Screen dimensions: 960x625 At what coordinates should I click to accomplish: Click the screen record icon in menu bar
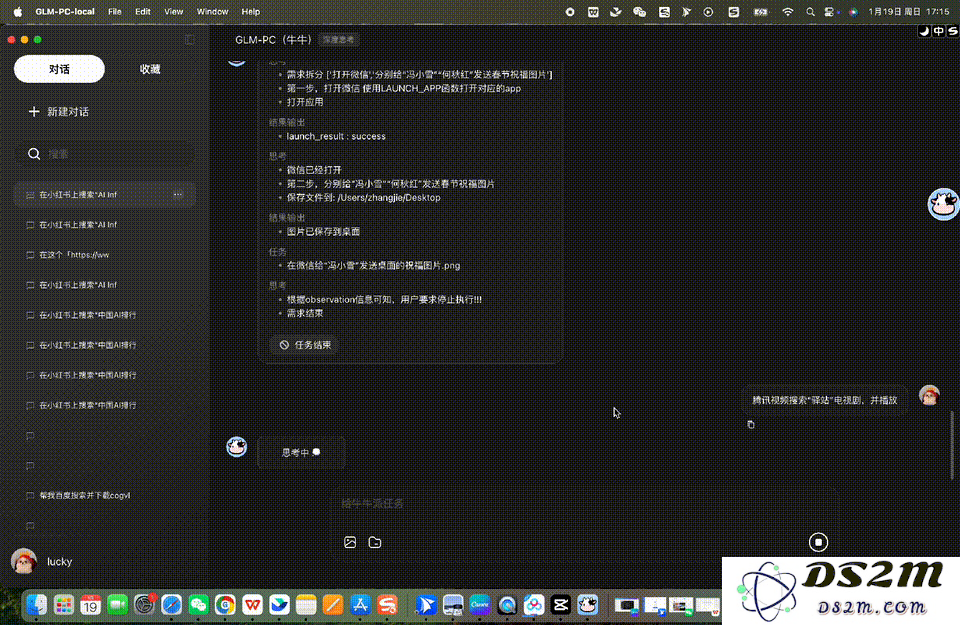pos(569,12)
